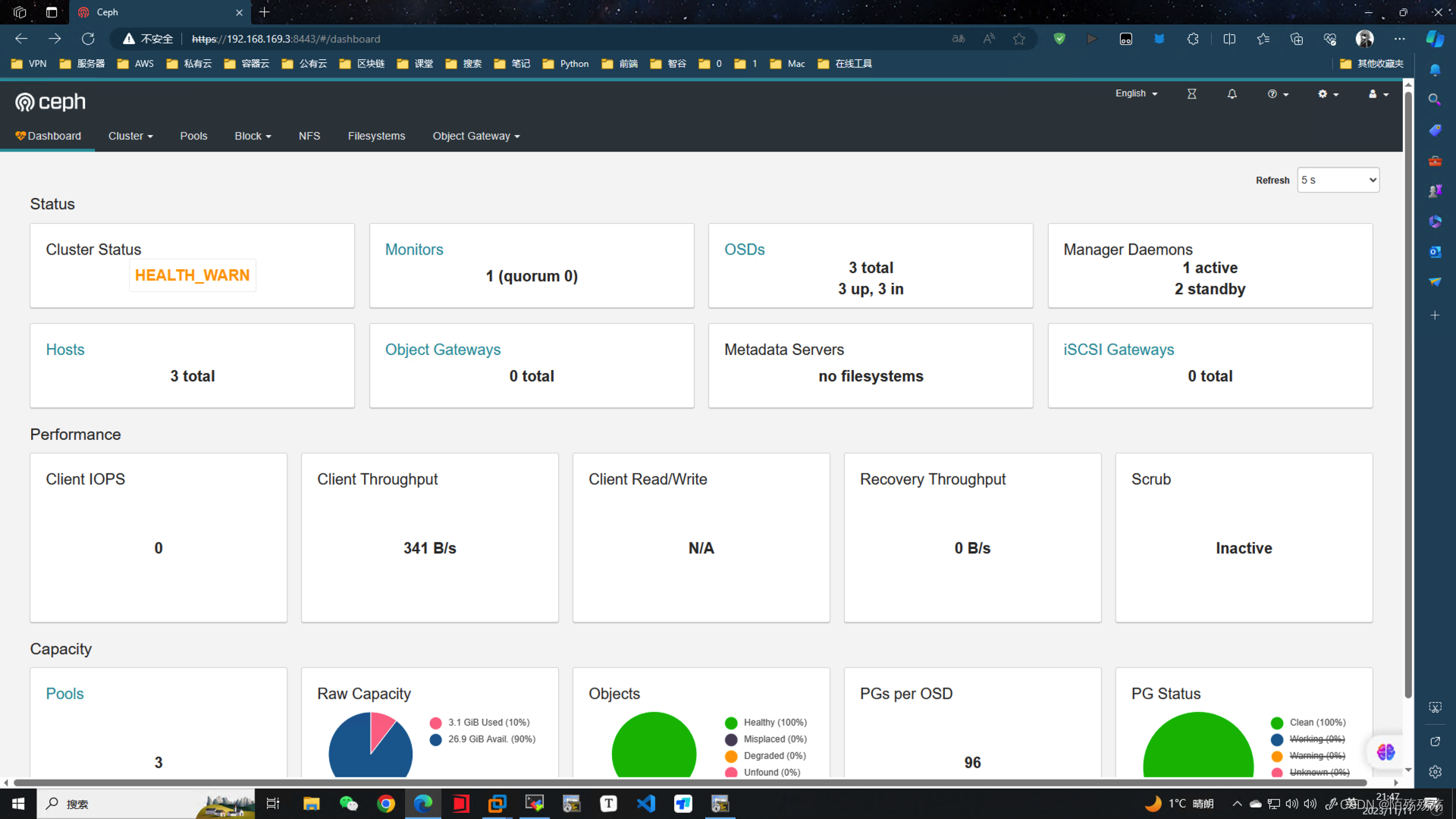Open Edge browser in the taskbar
Image resolution: width=1456 pixels, height=819 pixels.
tap(423, 804)
